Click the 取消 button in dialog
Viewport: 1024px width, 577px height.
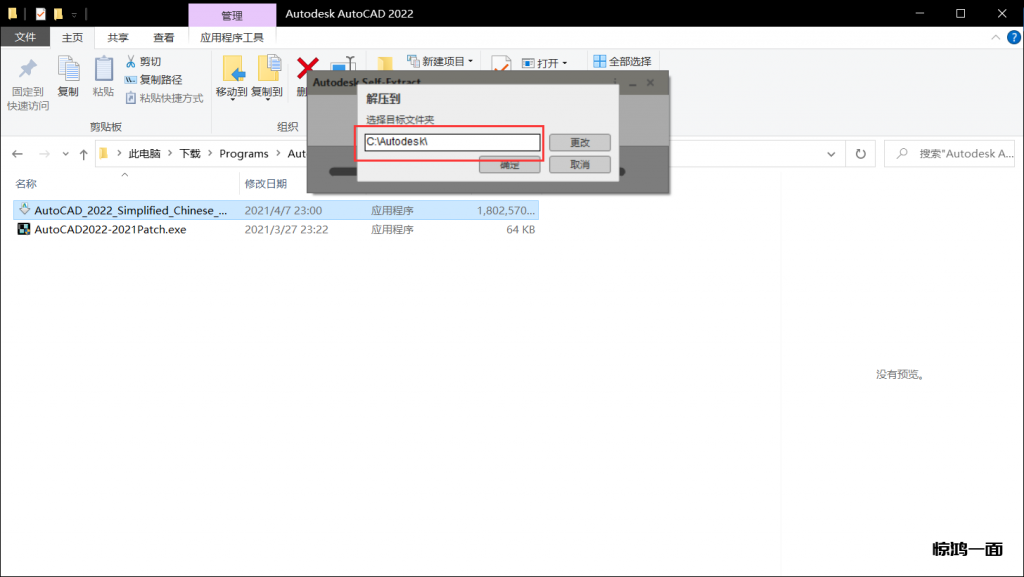pos(579,164)
